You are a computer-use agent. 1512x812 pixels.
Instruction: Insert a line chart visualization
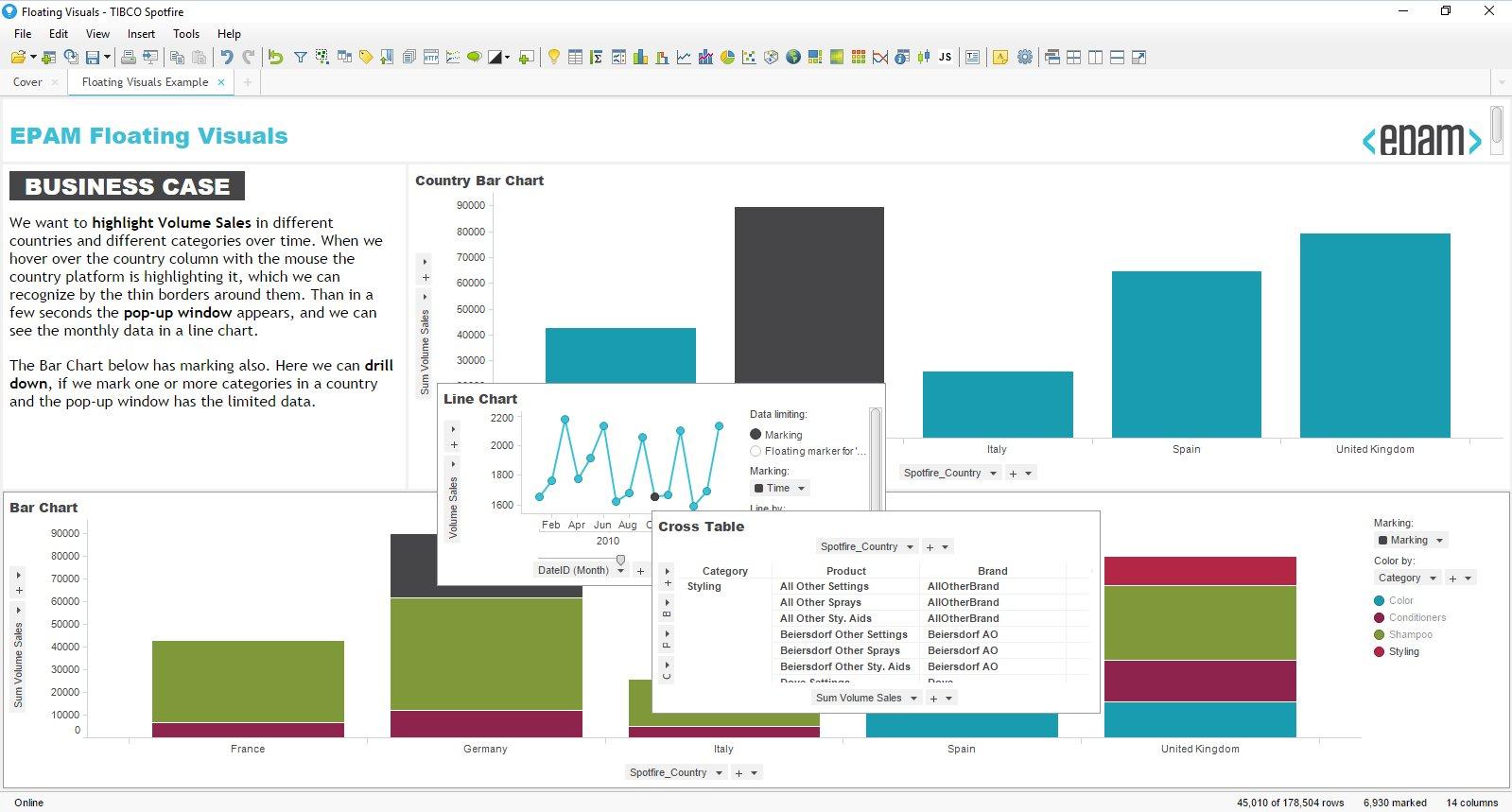coord(684,57)
